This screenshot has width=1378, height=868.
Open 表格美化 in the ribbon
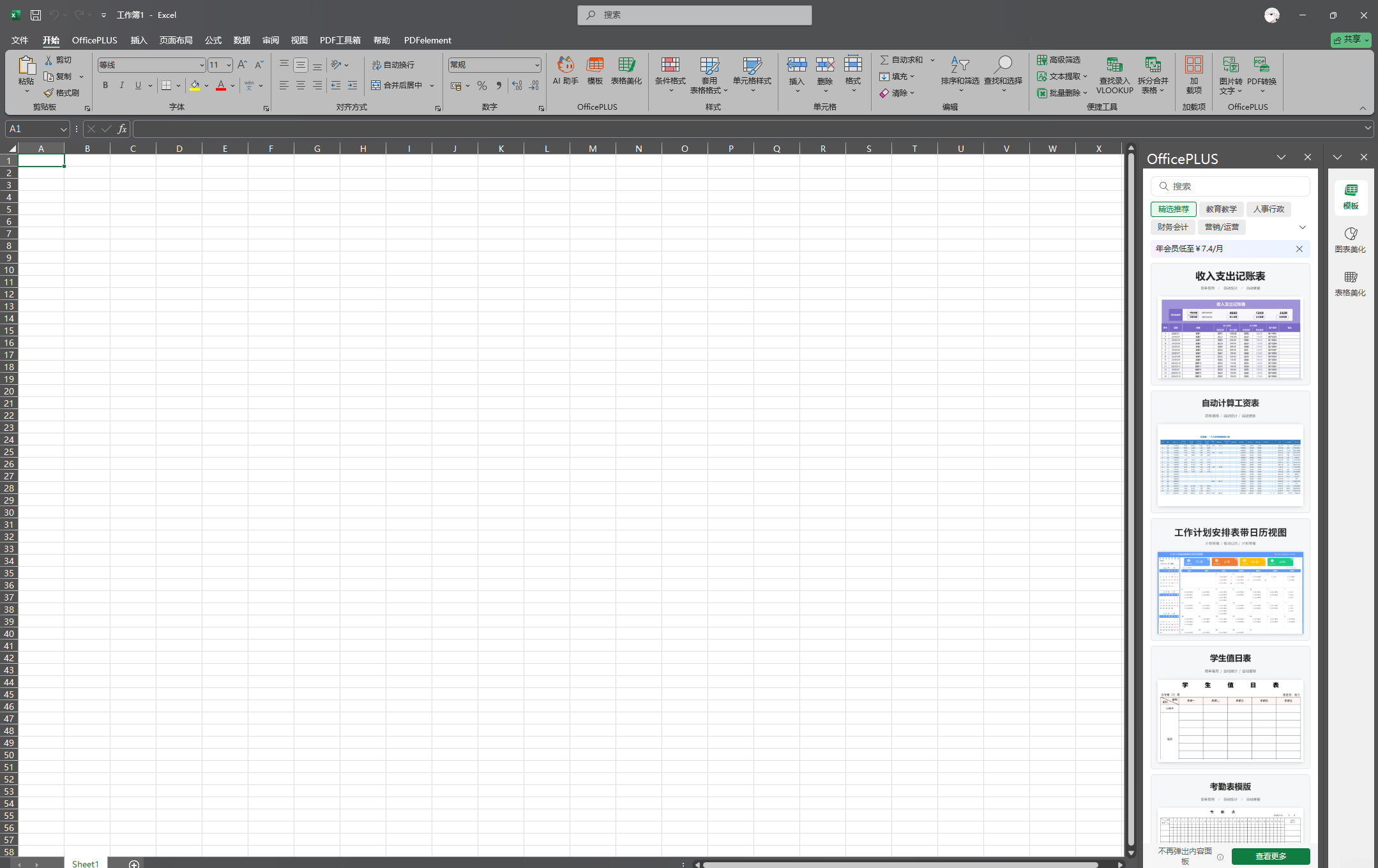[626, 70]
